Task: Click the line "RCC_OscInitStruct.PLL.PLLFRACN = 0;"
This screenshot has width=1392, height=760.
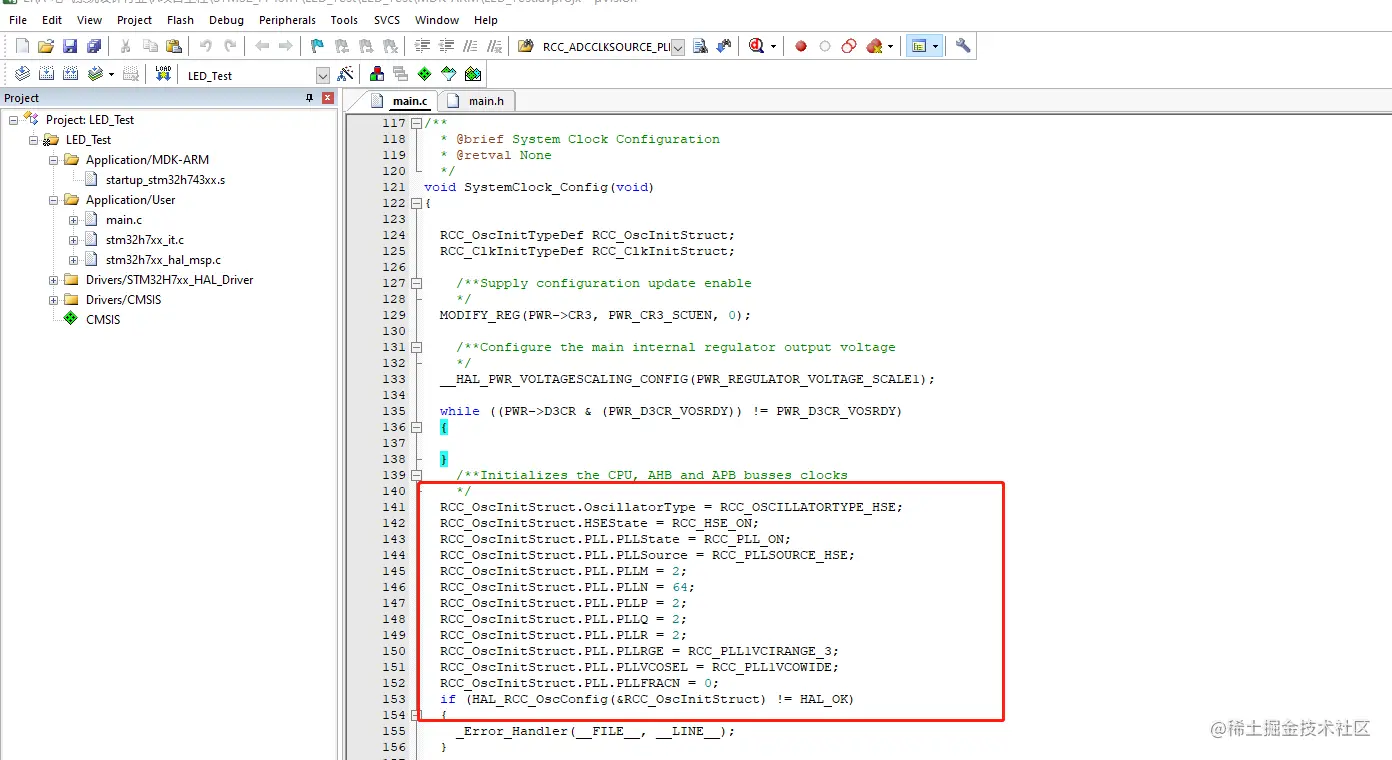Action: [579, 683]
